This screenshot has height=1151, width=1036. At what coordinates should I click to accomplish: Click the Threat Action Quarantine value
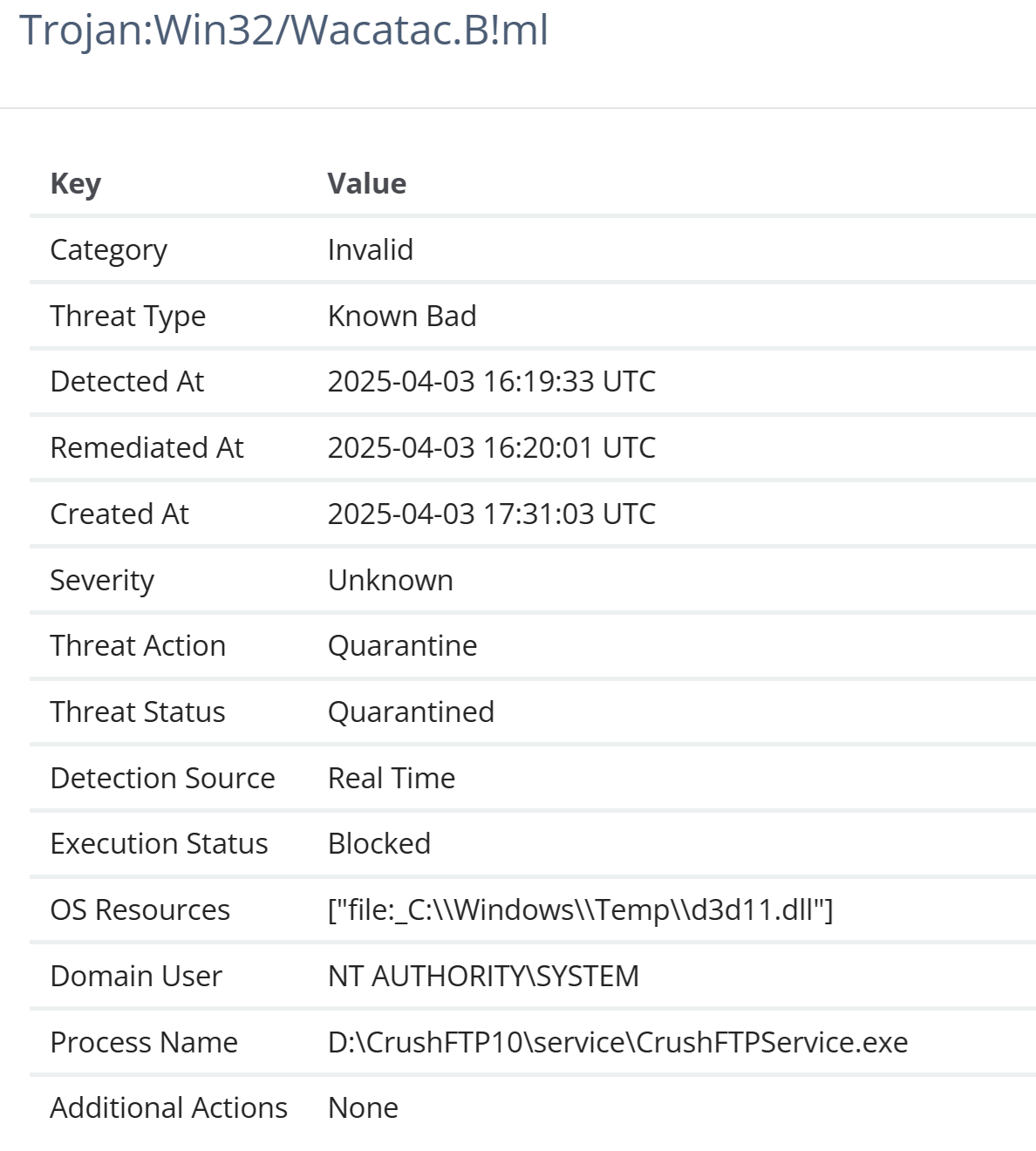403,646
